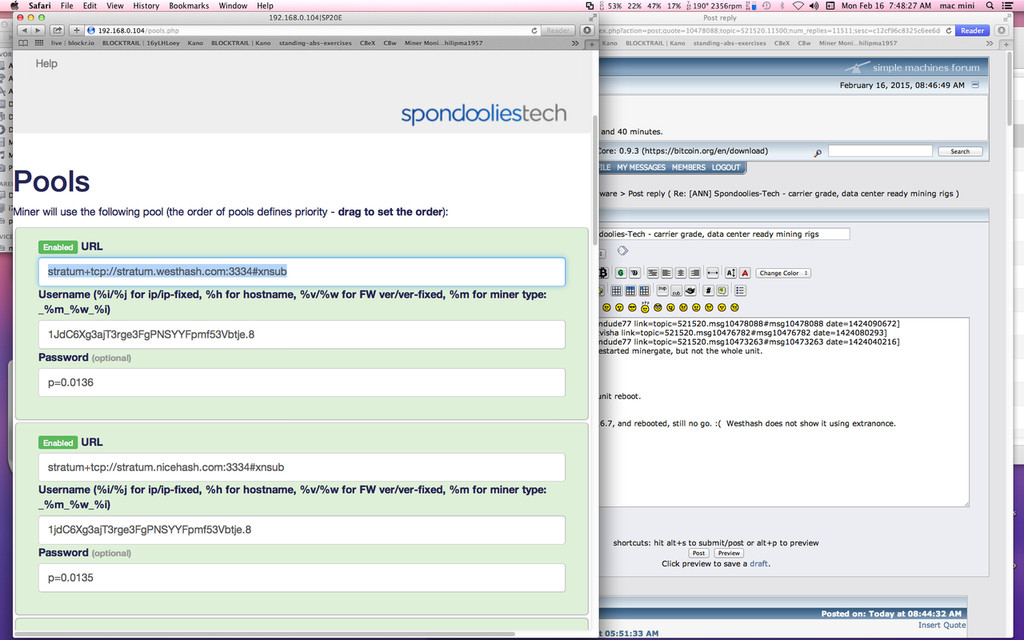The image size is (1024, 640).
Task: Collapse the forum header minus box
Action: tap(975, 85)
